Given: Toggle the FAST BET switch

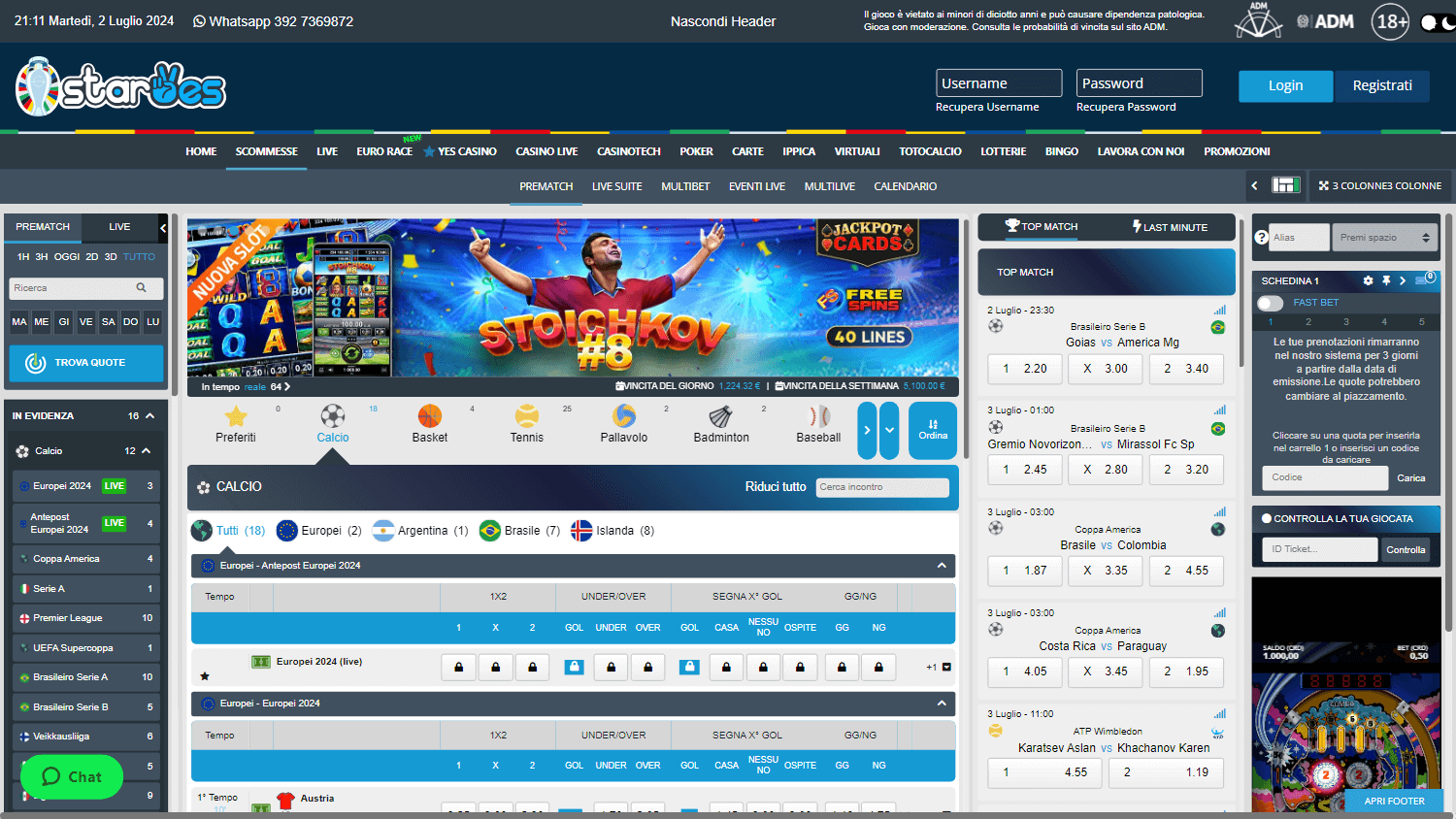Looking at the screenshot, I should click(1270, 303).
